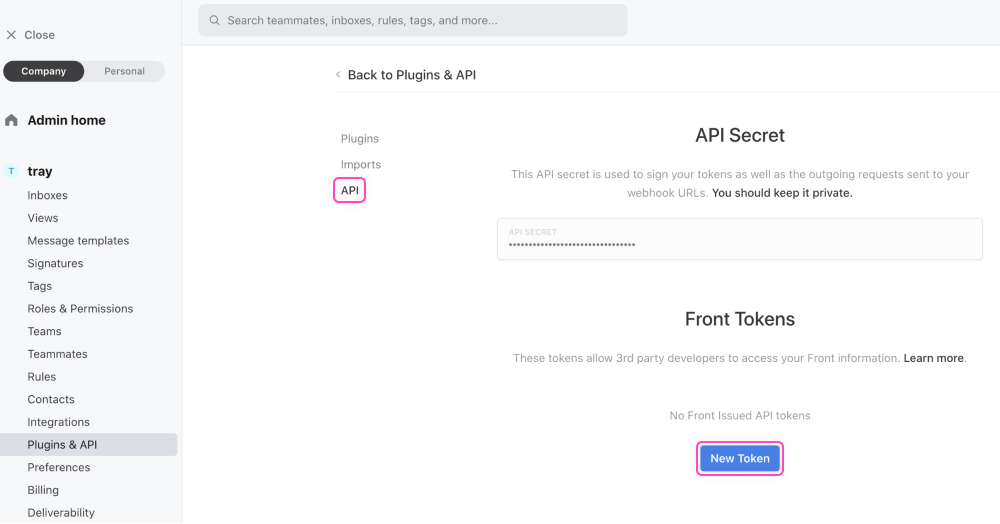The image size is (1000, 524).
Task: Click the Admin home house icon
Action: pos(12,120)
